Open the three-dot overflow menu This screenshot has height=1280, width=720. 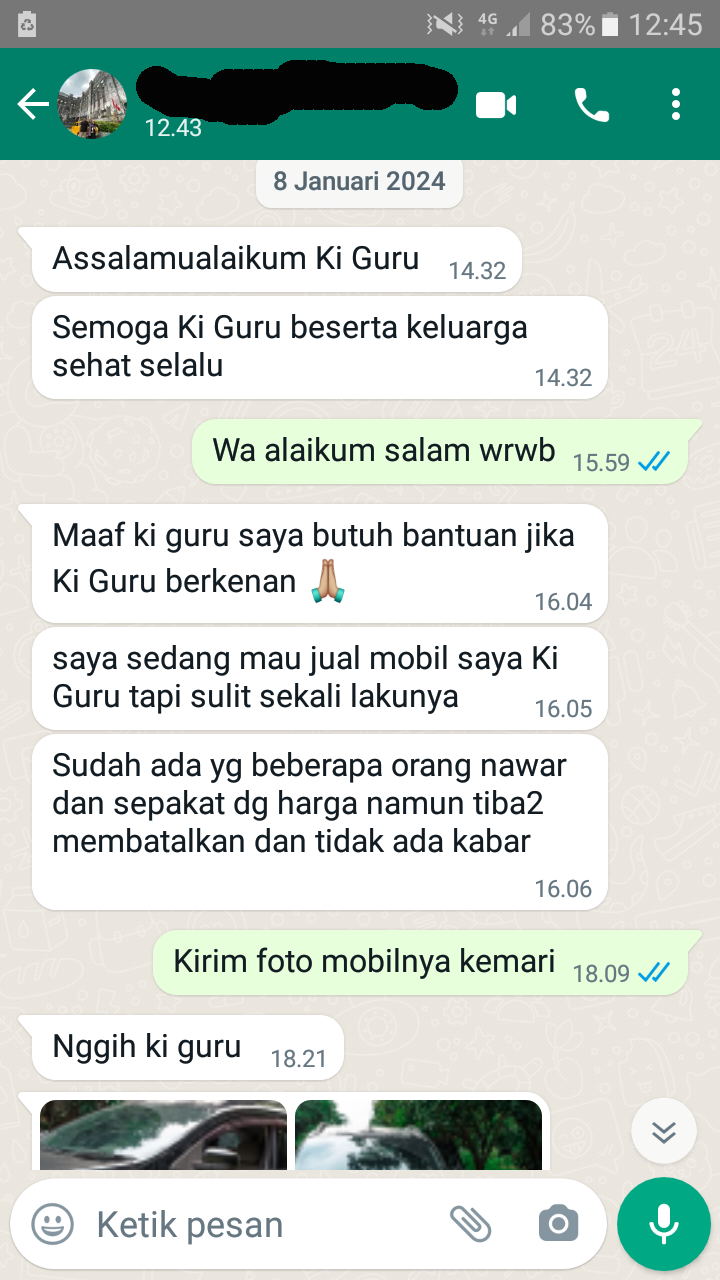(x=676, y=104)
